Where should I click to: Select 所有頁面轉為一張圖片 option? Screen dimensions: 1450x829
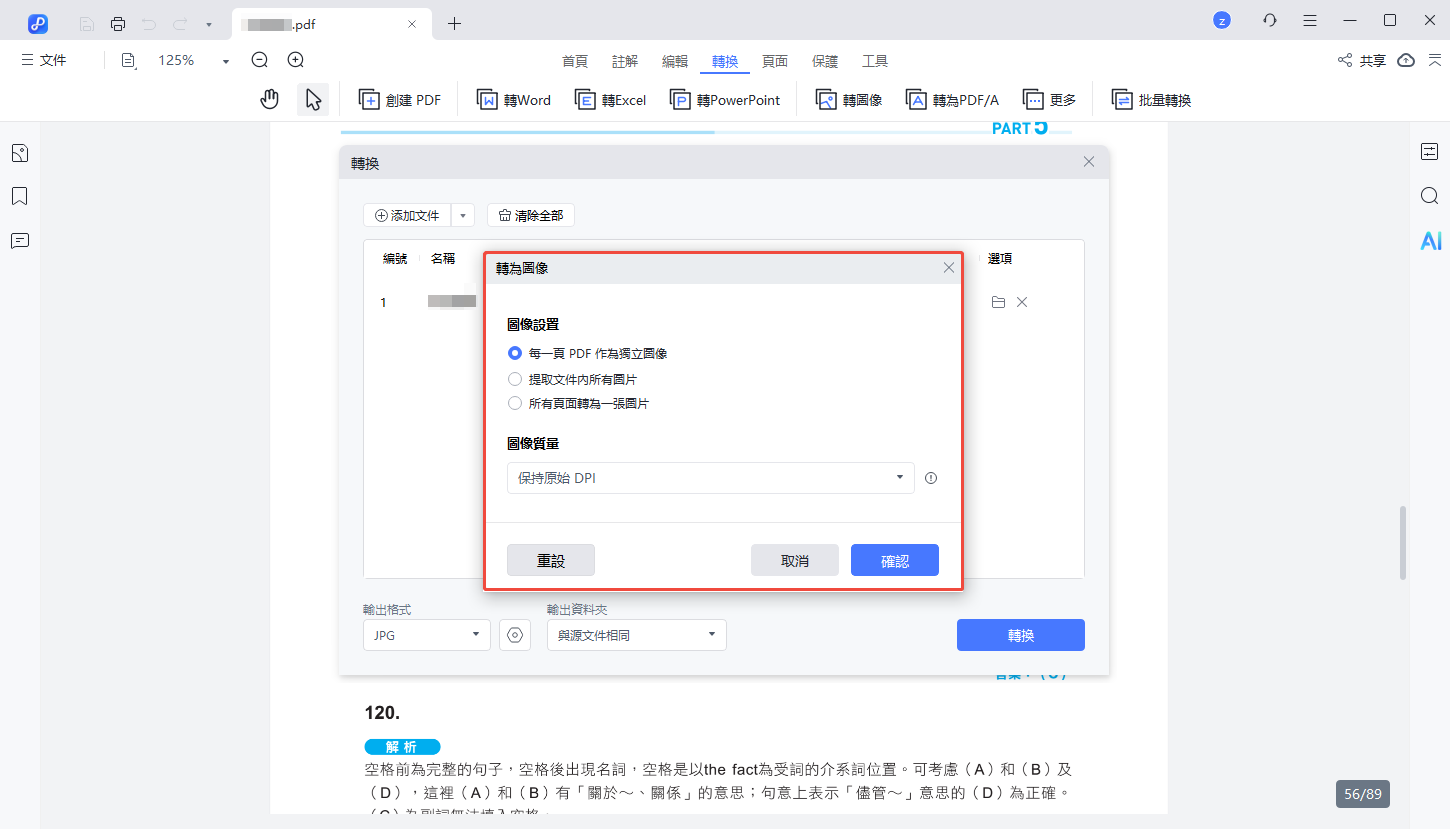click(x=578, y=404)
